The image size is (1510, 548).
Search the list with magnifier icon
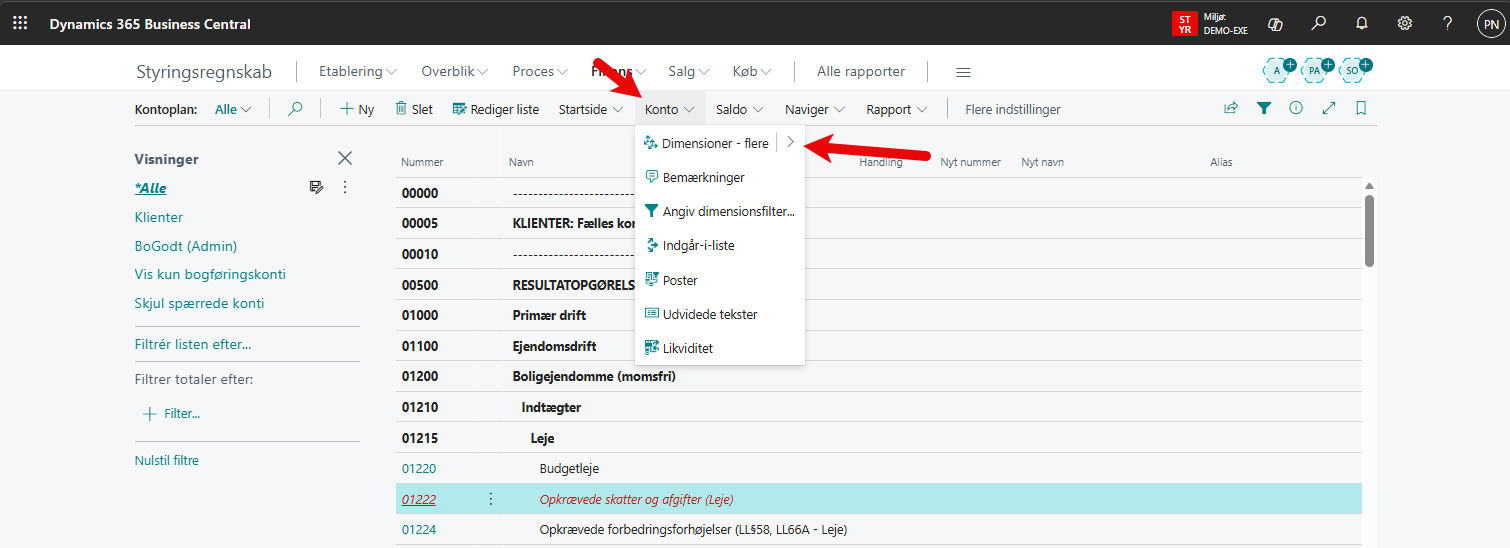pyautogui.click(x=295, y=109)
